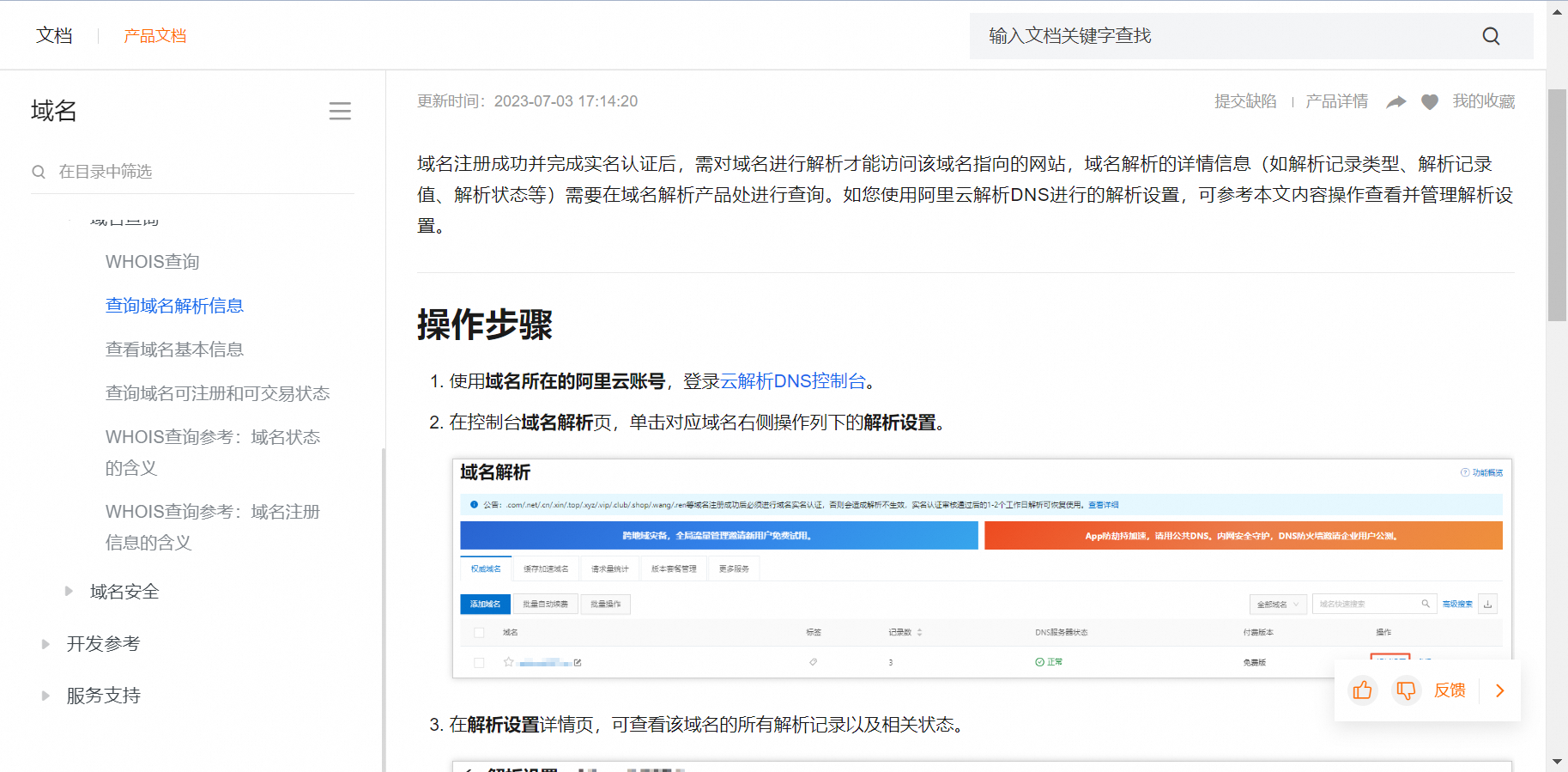Open WHOIS查询参考：域名注册信息的含义 sidebar item
The width and height of the screenshot is (1568, 772).
213,527
